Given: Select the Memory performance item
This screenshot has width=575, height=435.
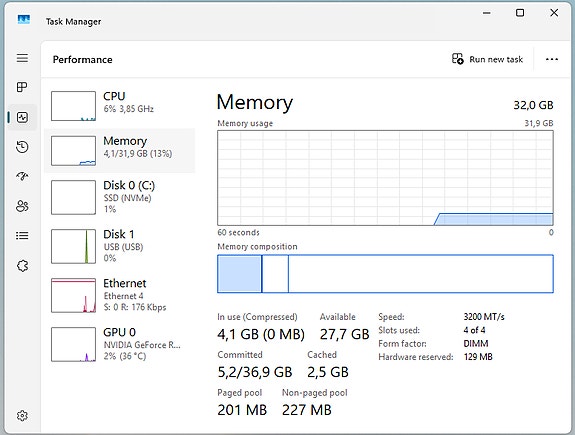Looking at the screenshot, I should tap(120, 150).
